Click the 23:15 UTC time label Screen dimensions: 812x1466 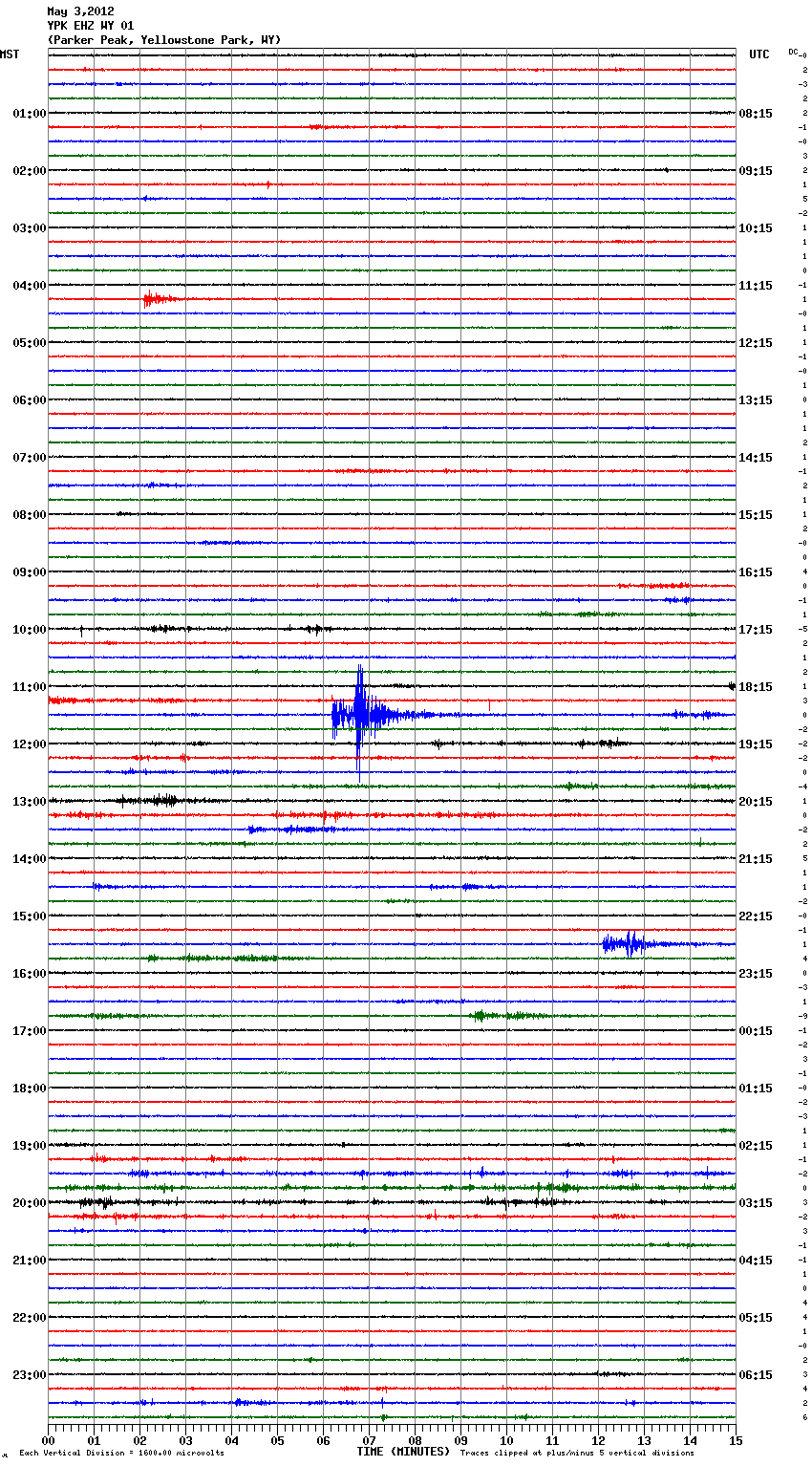coord(756,973)
